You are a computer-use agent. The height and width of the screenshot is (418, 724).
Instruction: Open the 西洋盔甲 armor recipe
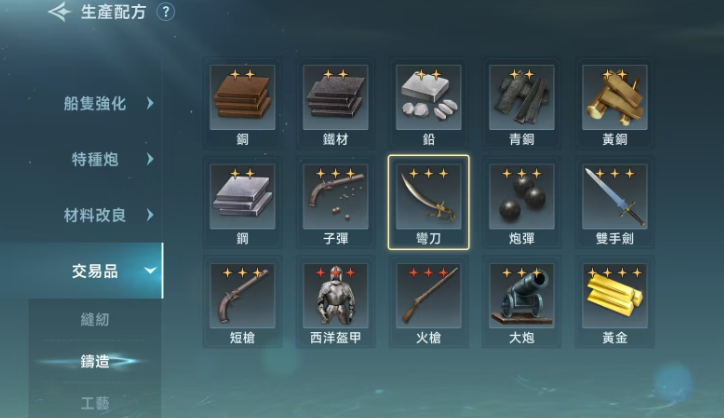336,296
